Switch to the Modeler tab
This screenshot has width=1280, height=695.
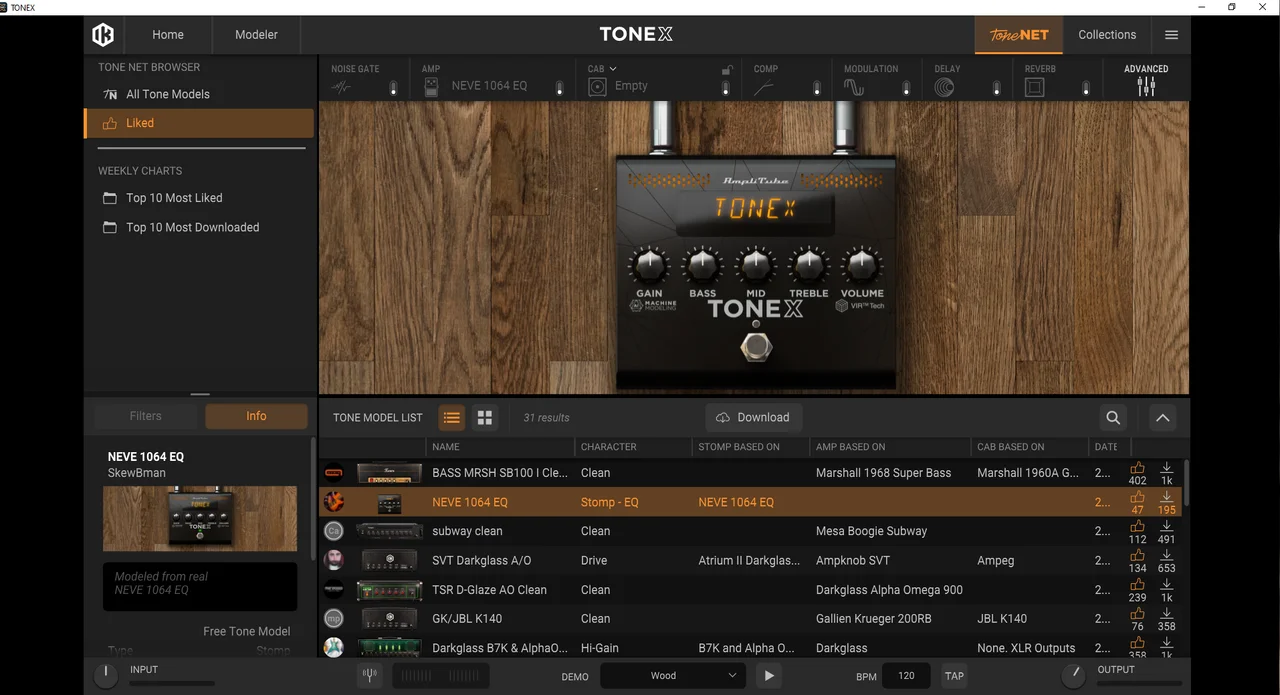[x=256, y=35]
